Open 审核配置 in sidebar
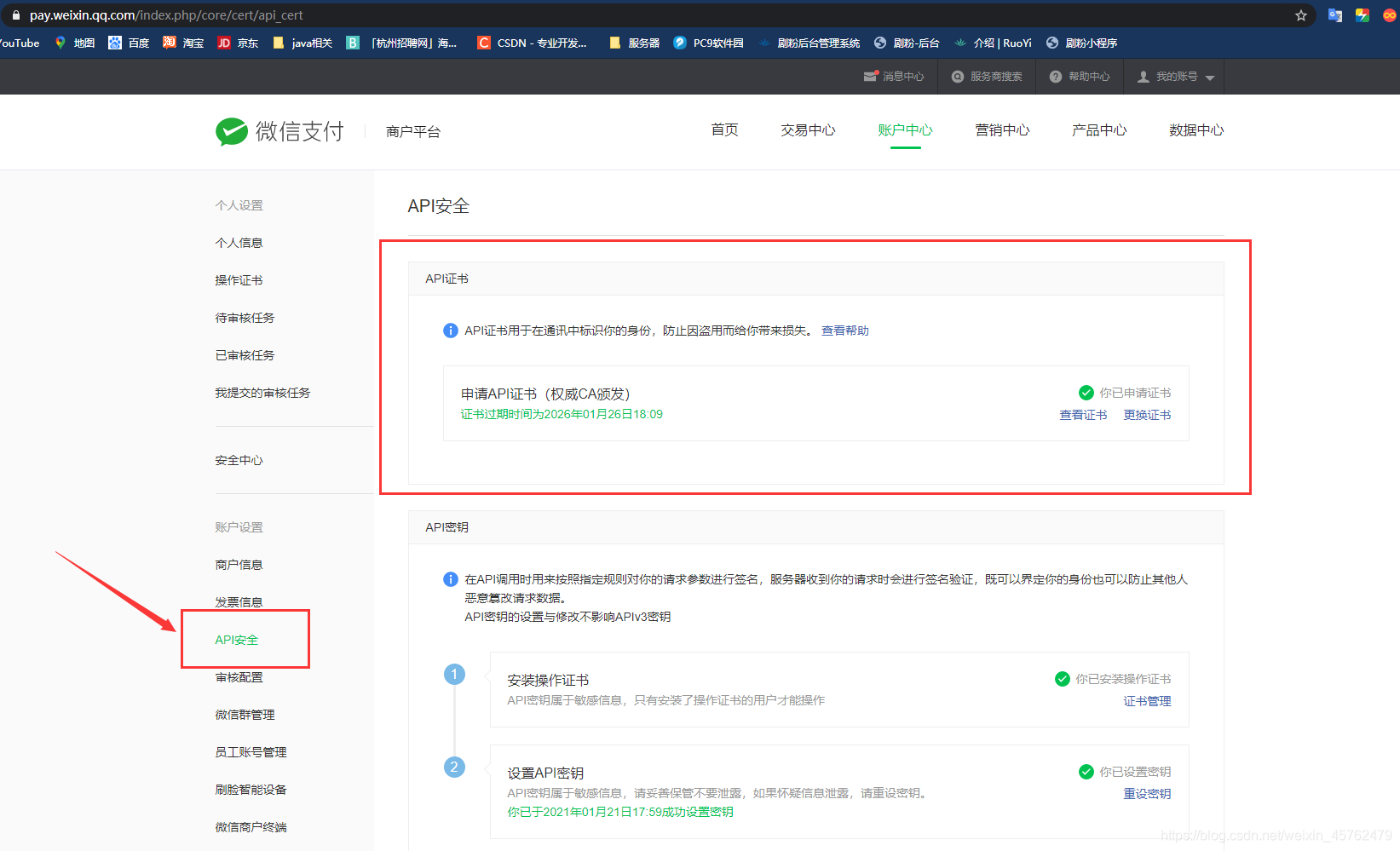1400x851 pixels. (x=239, y=677)
